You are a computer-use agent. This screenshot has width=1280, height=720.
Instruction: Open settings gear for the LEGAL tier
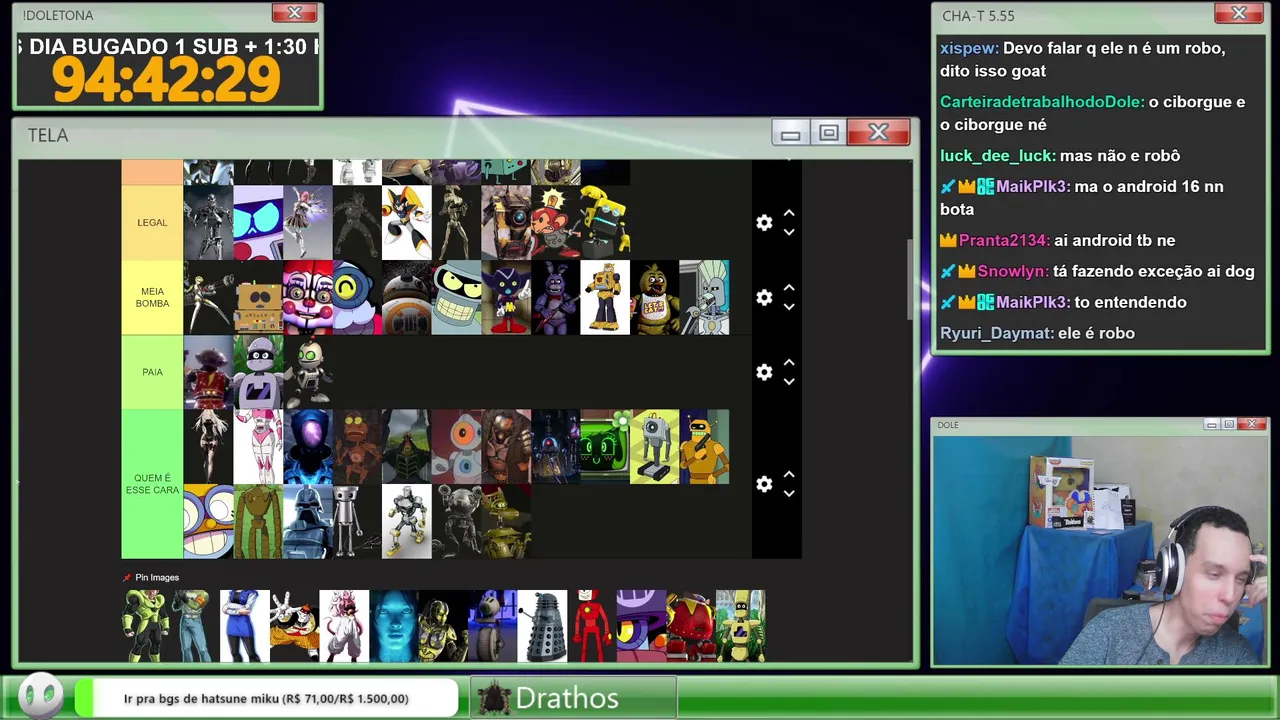(764, 223)
